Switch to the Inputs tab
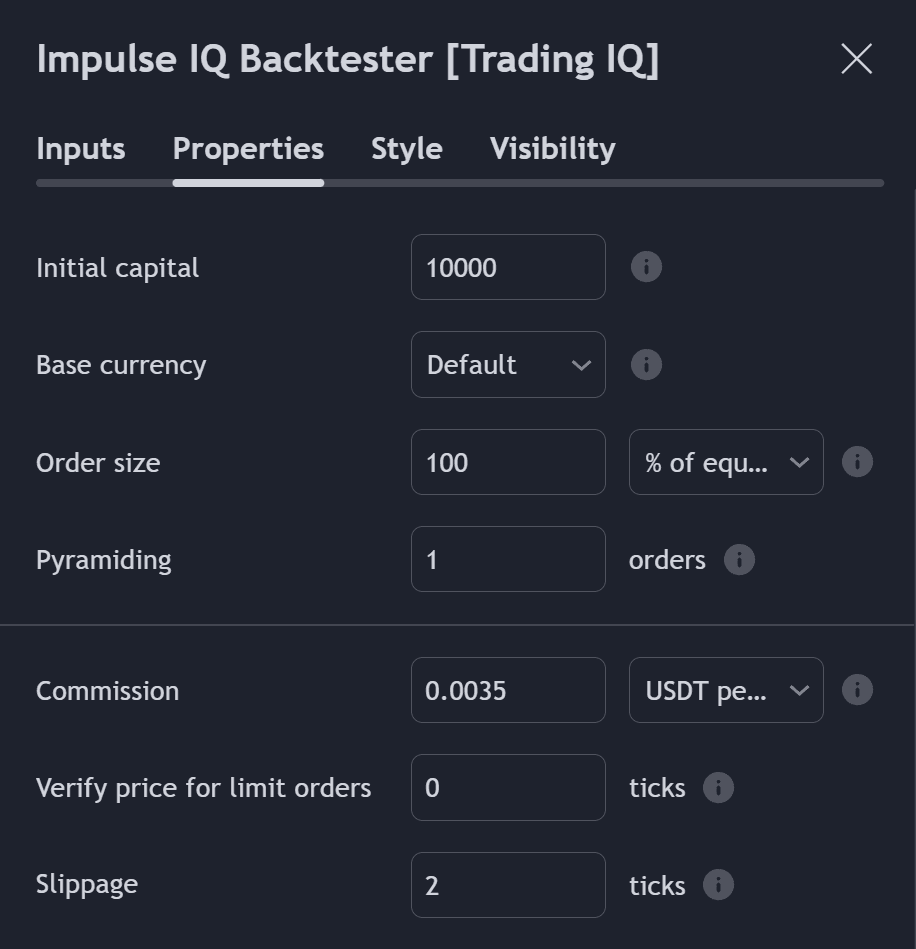 [81, 149]
